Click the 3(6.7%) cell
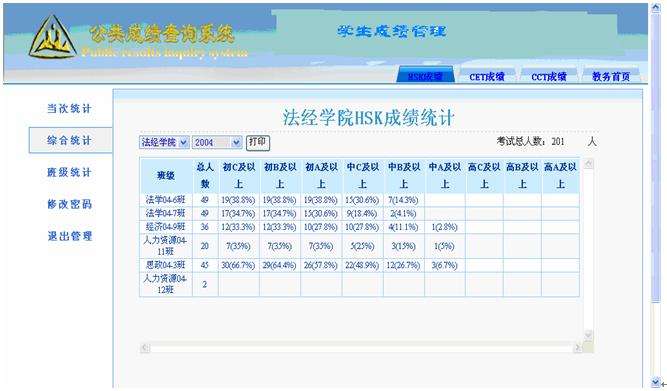This screenshot has height=391, width=667. tap(445, 265)
